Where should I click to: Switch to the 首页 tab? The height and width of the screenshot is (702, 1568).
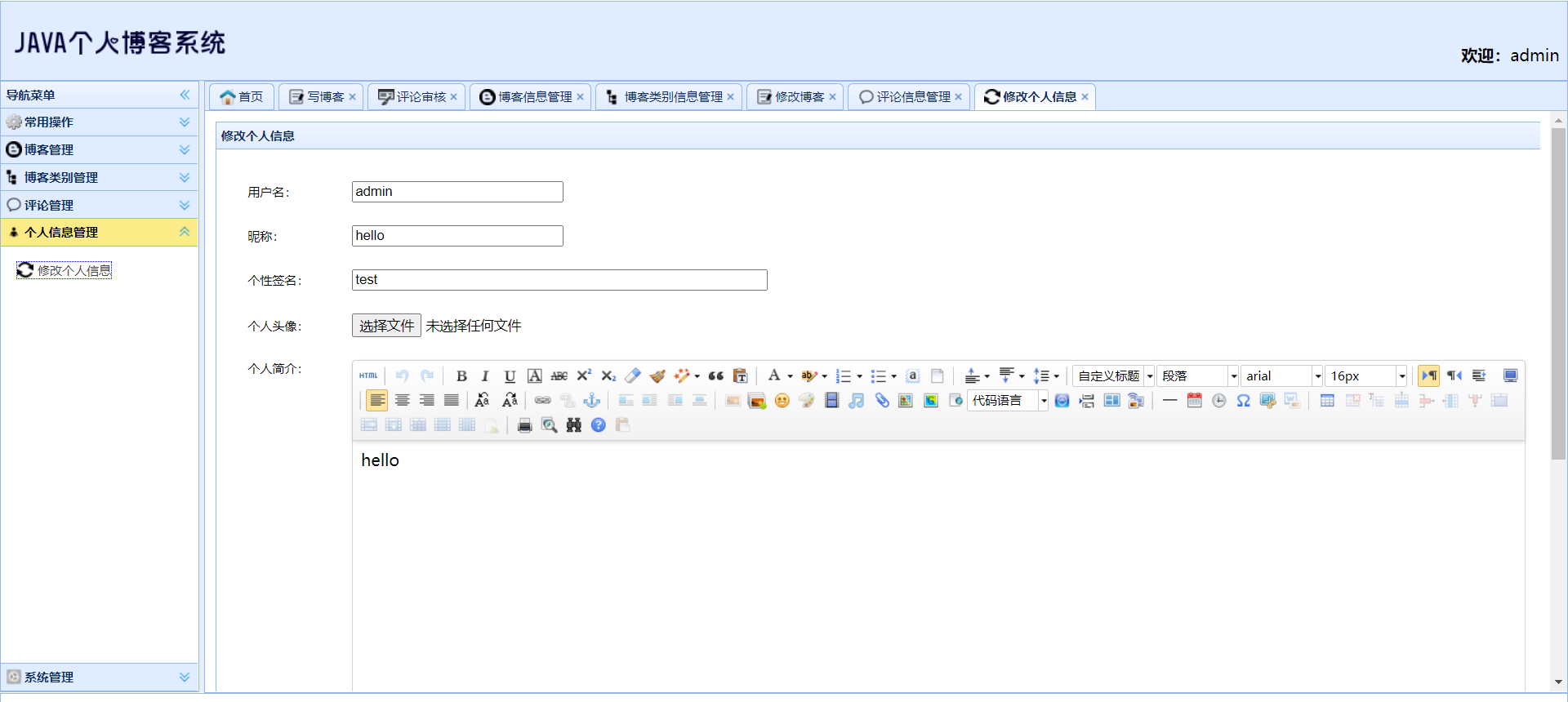[242, 96]
